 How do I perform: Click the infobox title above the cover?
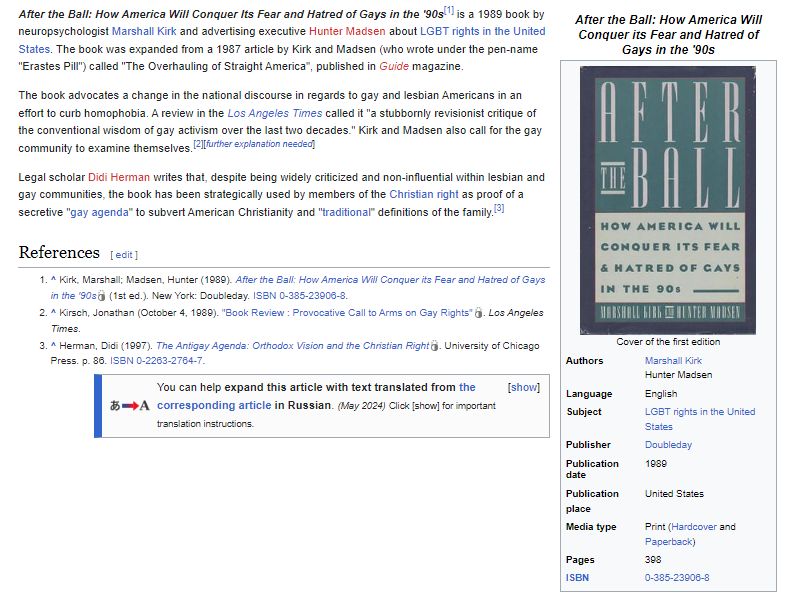click(x=668, y=35)
